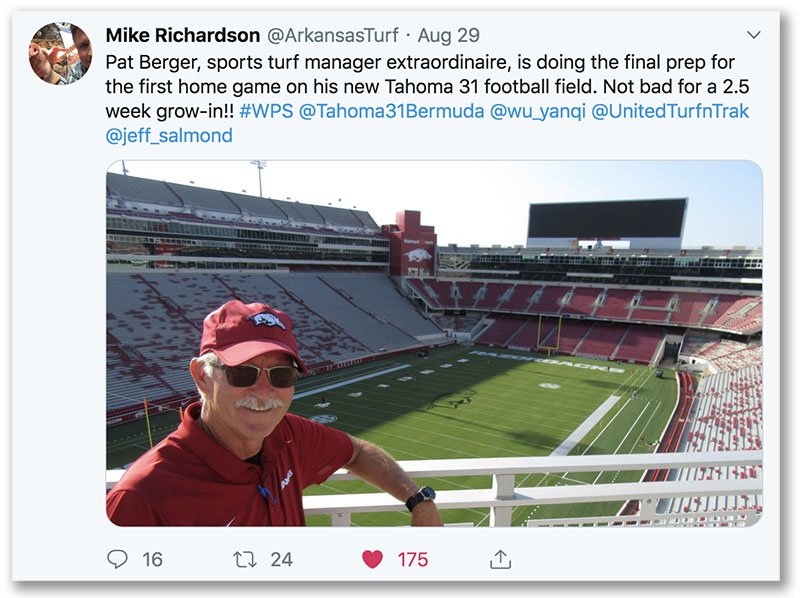Viewport: 800px width, 598px height.
Task: Follow the #WPS hashtag link
Action: [266, 110]
